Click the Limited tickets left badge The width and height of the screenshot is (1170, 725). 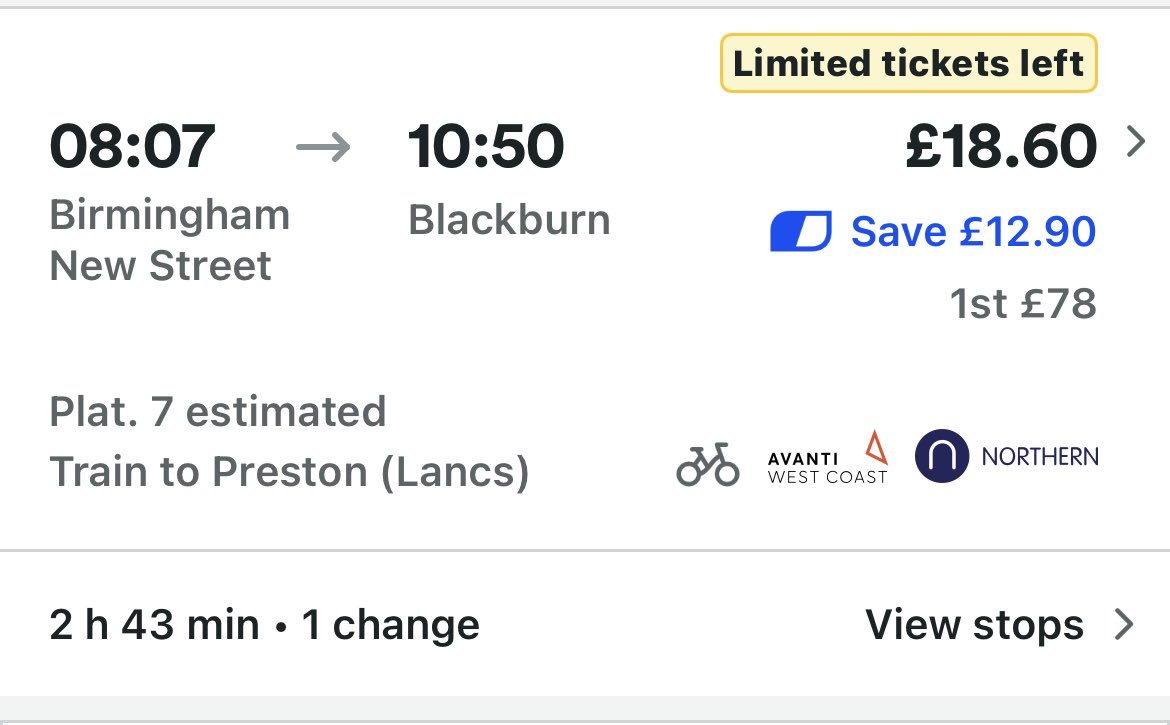[908, 64]
